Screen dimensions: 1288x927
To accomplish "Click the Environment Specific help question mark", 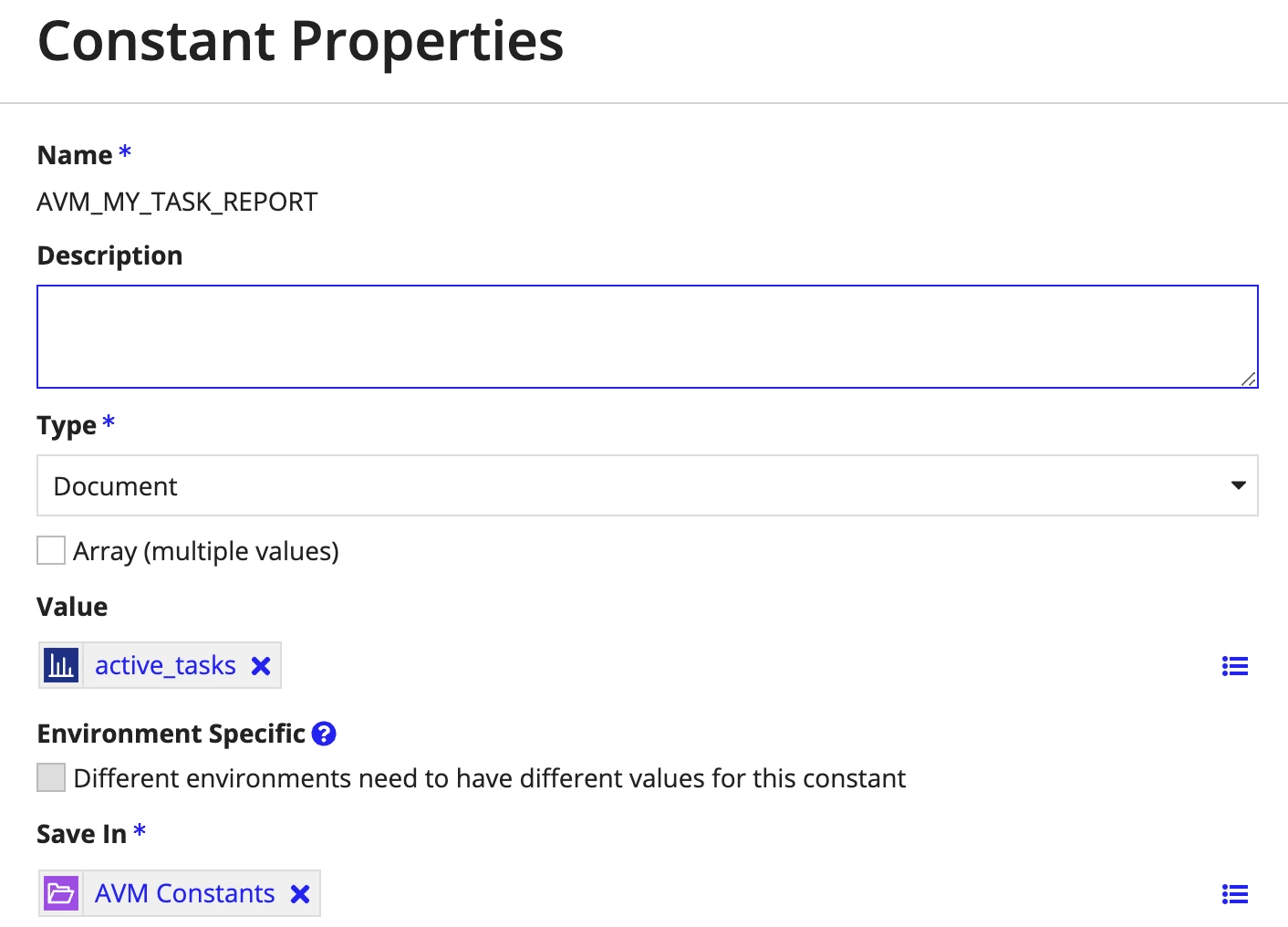I will [324, 734].
